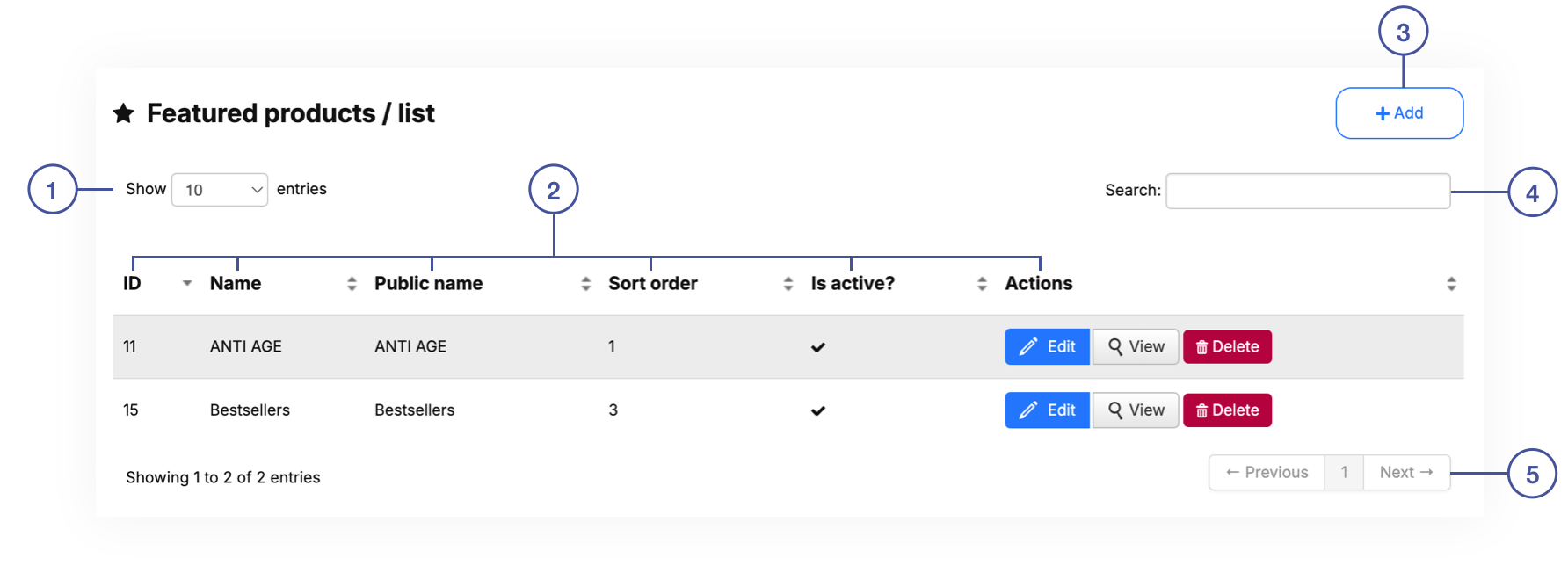Click the Add button with plus icon
1568x573 pixels.
coord(1398,113)
